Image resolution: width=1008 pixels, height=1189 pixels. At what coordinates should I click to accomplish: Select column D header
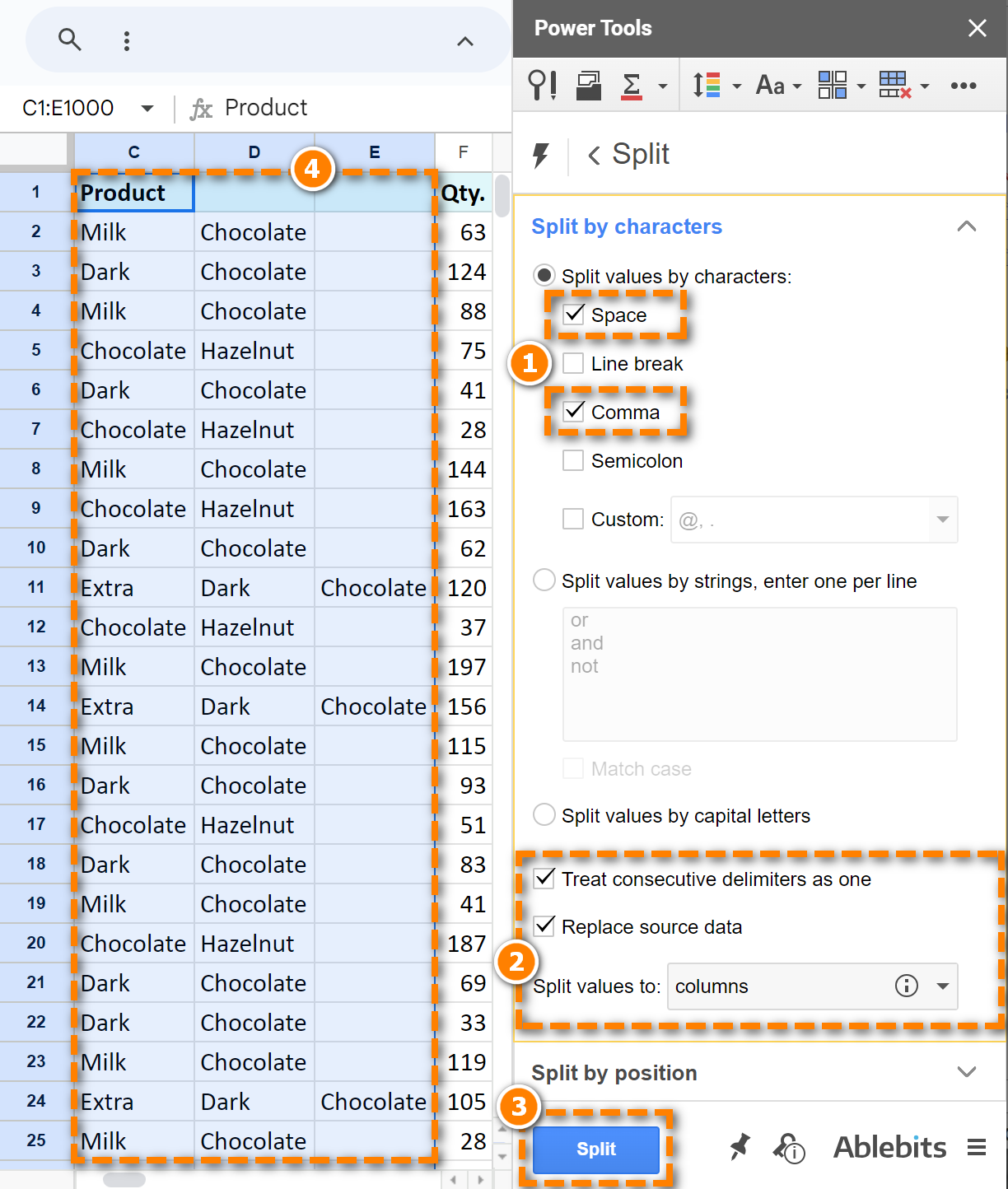click(254, 152)
